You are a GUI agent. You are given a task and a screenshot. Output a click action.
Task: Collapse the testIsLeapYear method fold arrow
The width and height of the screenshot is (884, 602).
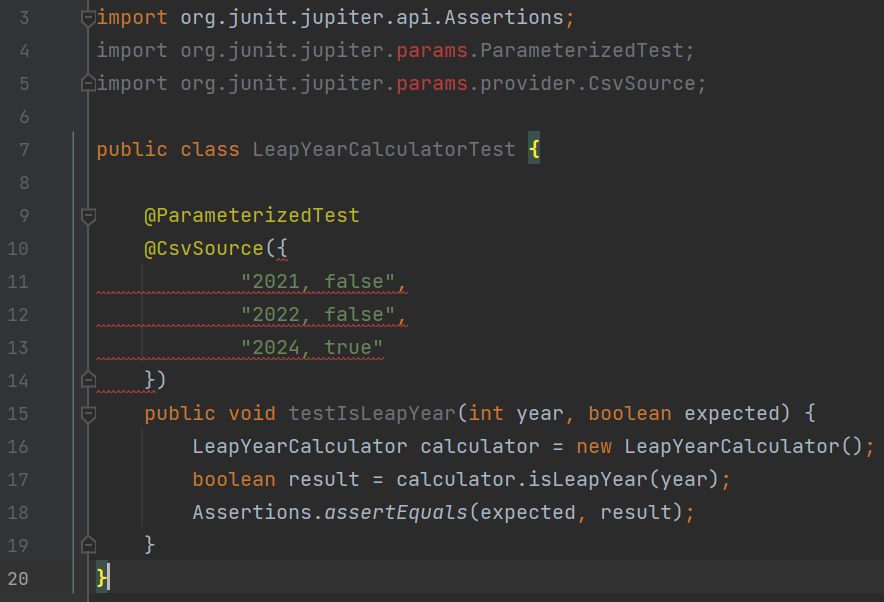(x=87, y=413)
